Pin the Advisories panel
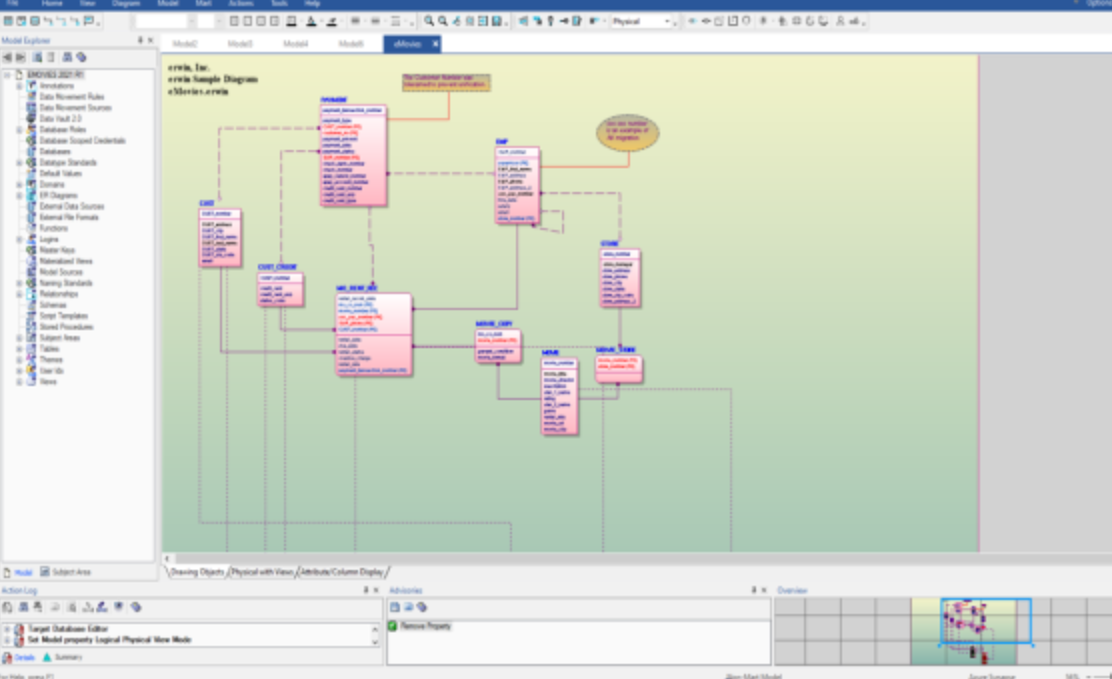The image size is (1112, 679). pyautogui.click(x=754, y=590)
